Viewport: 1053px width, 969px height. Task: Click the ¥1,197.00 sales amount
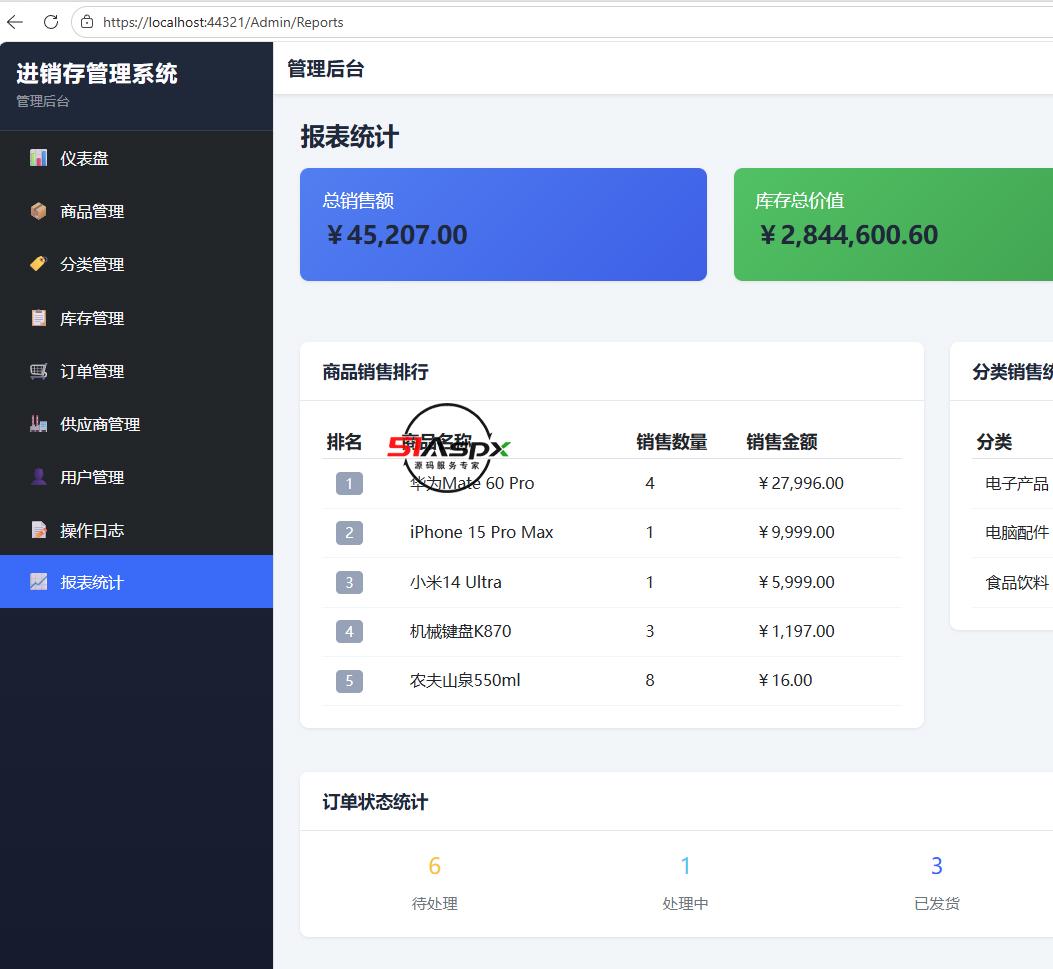click(796, 631)
